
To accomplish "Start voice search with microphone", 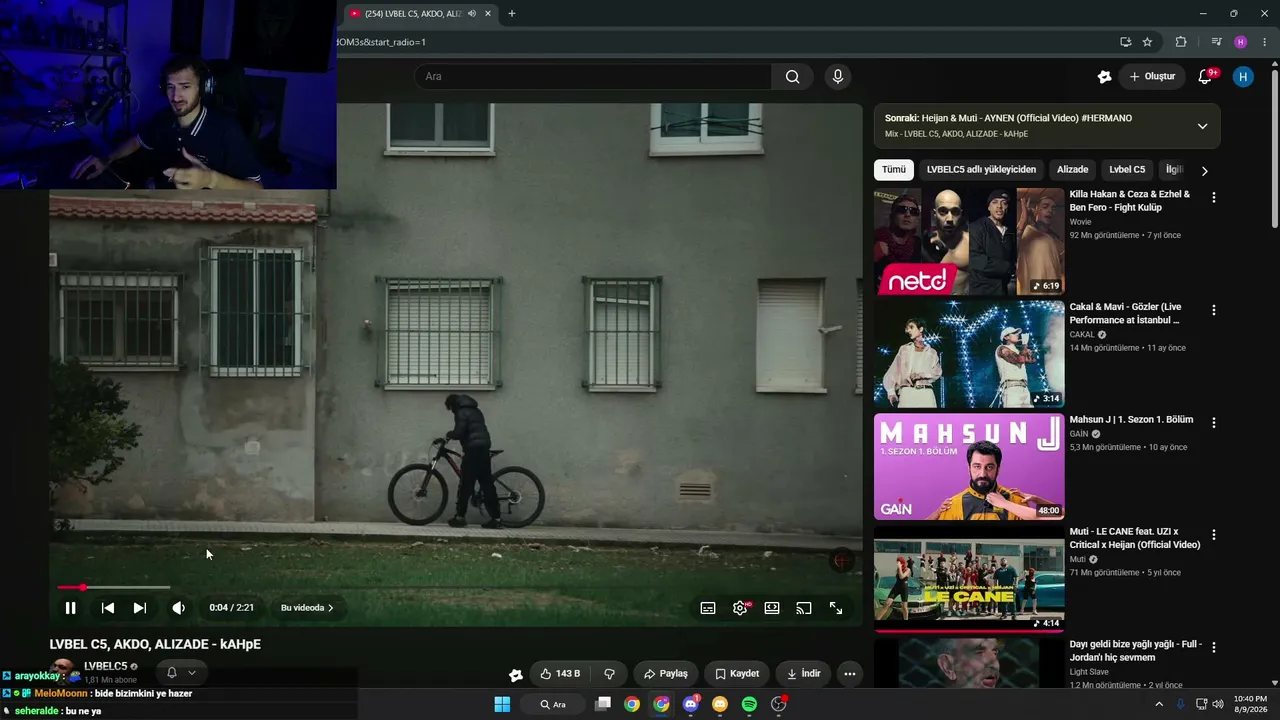I will pyautogui.click(x=838, y=76).
